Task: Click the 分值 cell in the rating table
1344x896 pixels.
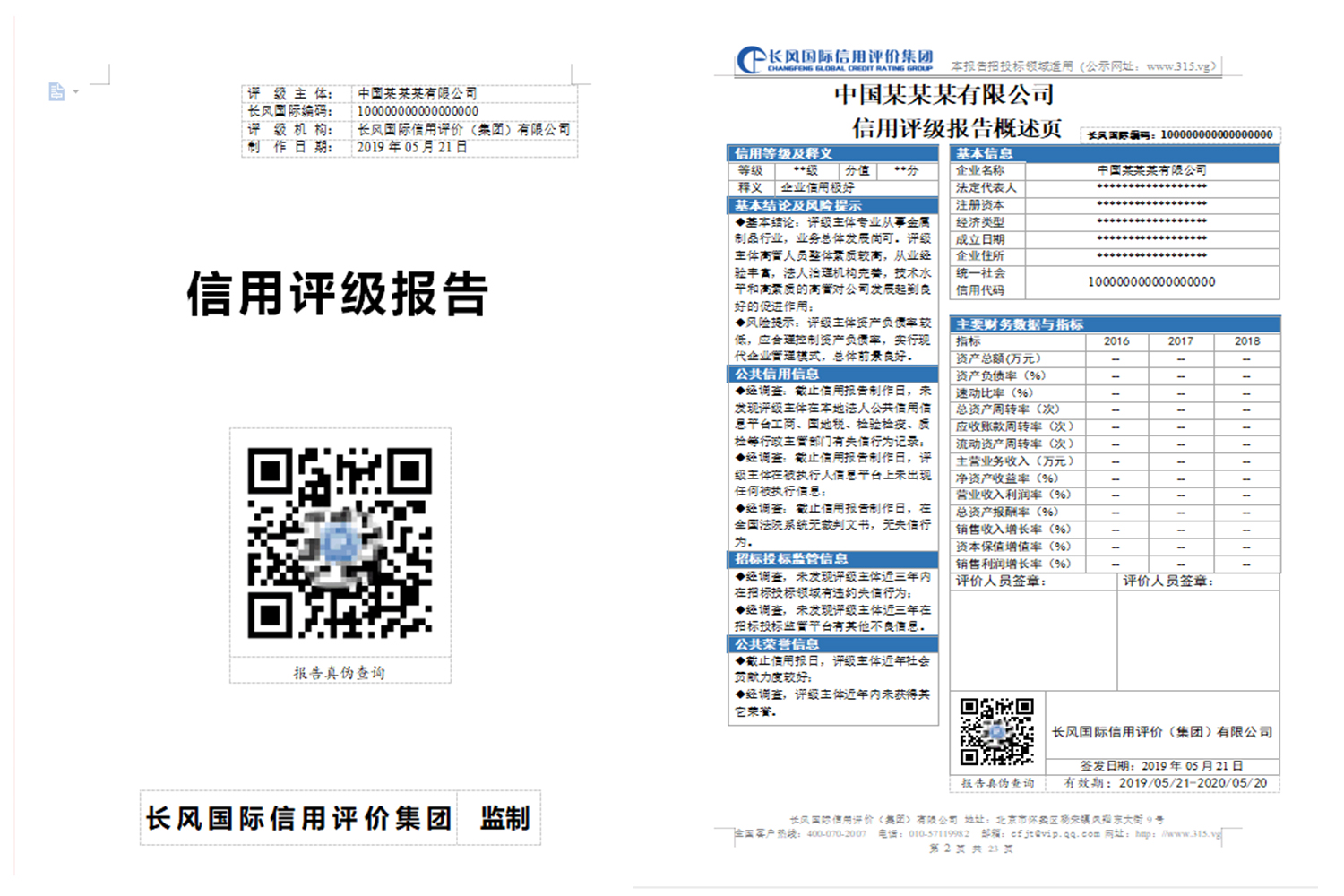Action: (857, 170)
